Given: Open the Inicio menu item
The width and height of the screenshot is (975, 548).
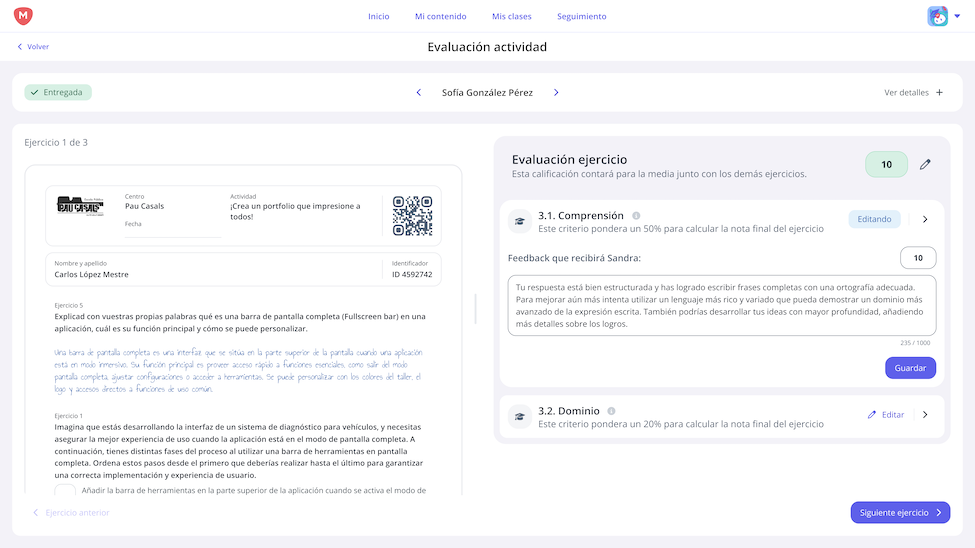Looking at the screenshot, I should 378,16.
